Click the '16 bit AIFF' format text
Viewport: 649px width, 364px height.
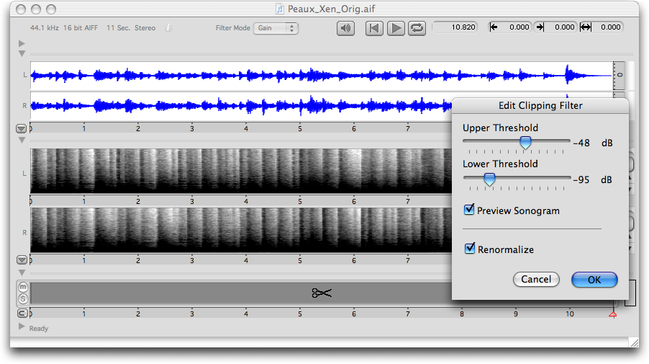pyautogui.click(x=81, y=28)
